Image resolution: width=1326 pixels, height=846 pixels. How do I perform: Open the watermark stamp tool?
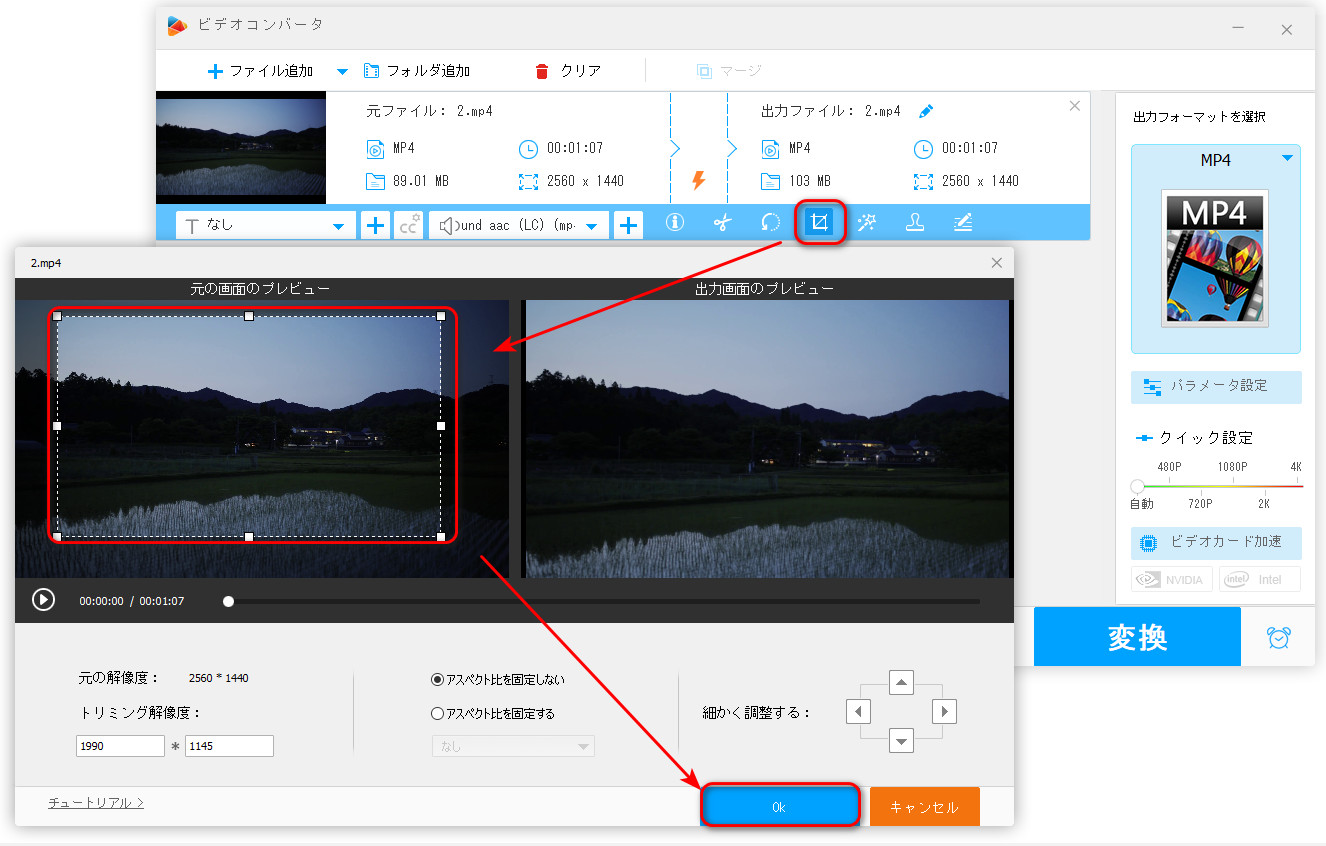(x=915, y=223)
